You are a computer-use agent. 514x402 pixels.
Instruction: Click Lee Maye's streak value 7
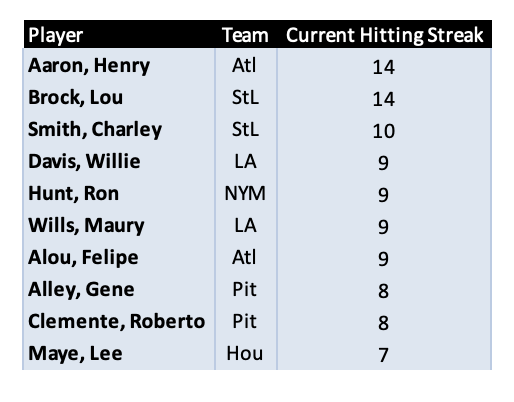pyautogui.click(x=384, y=353)
